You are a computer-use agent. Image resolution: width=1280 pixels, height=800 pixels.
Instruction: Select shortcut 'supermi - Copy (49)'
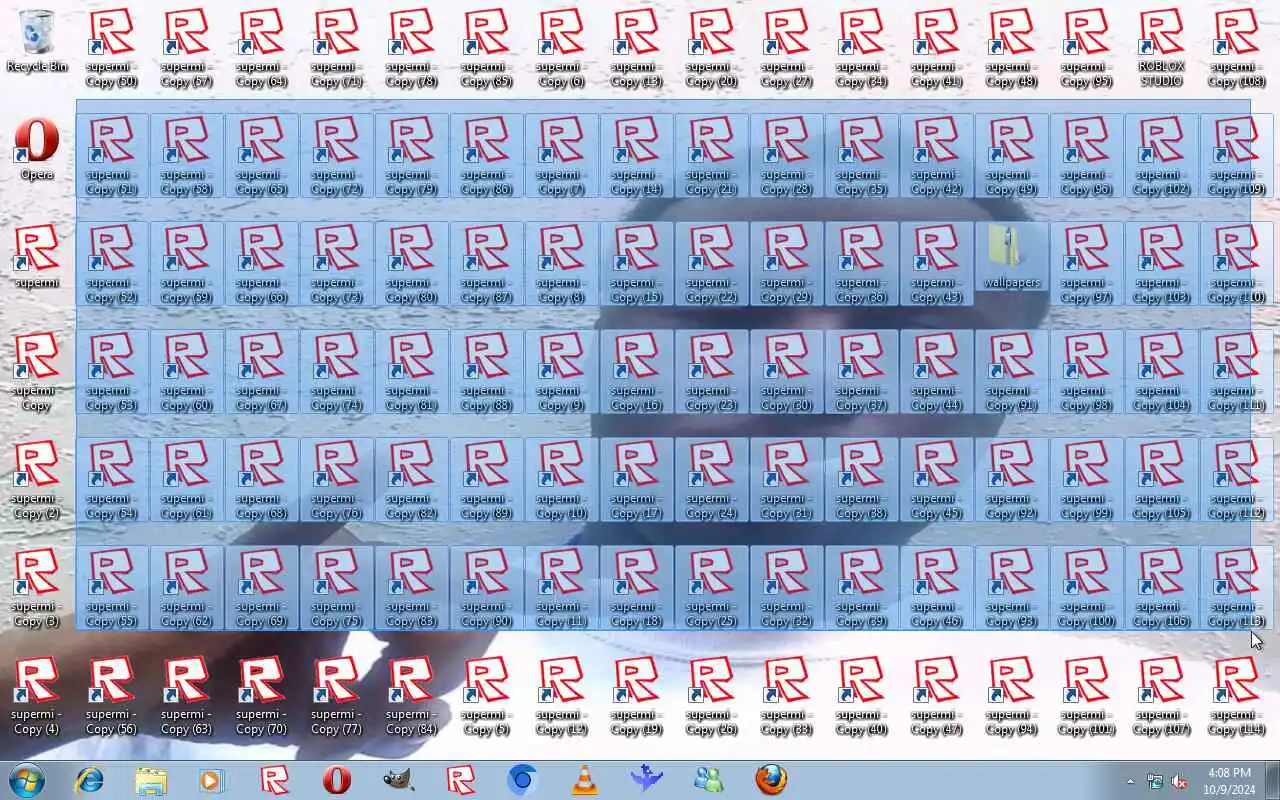click(x=1012, y=156)
